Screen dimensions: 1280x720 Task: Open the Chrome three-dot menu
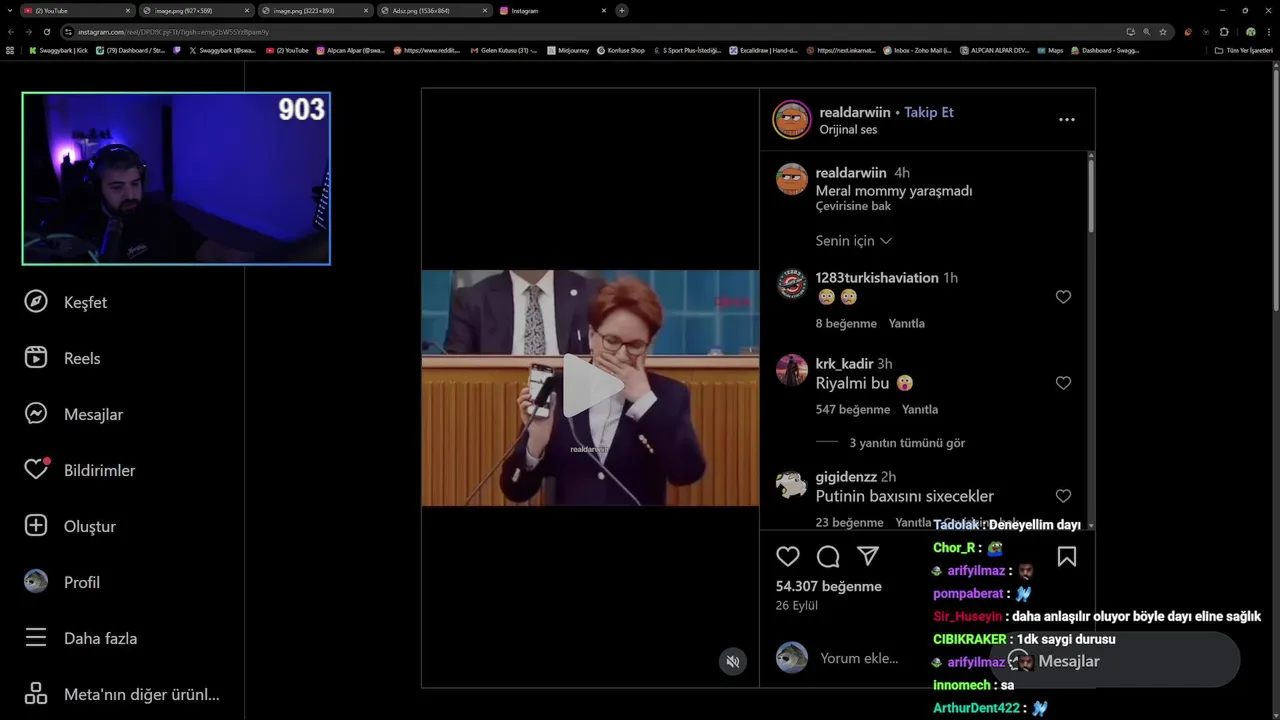pos(1268,32)
